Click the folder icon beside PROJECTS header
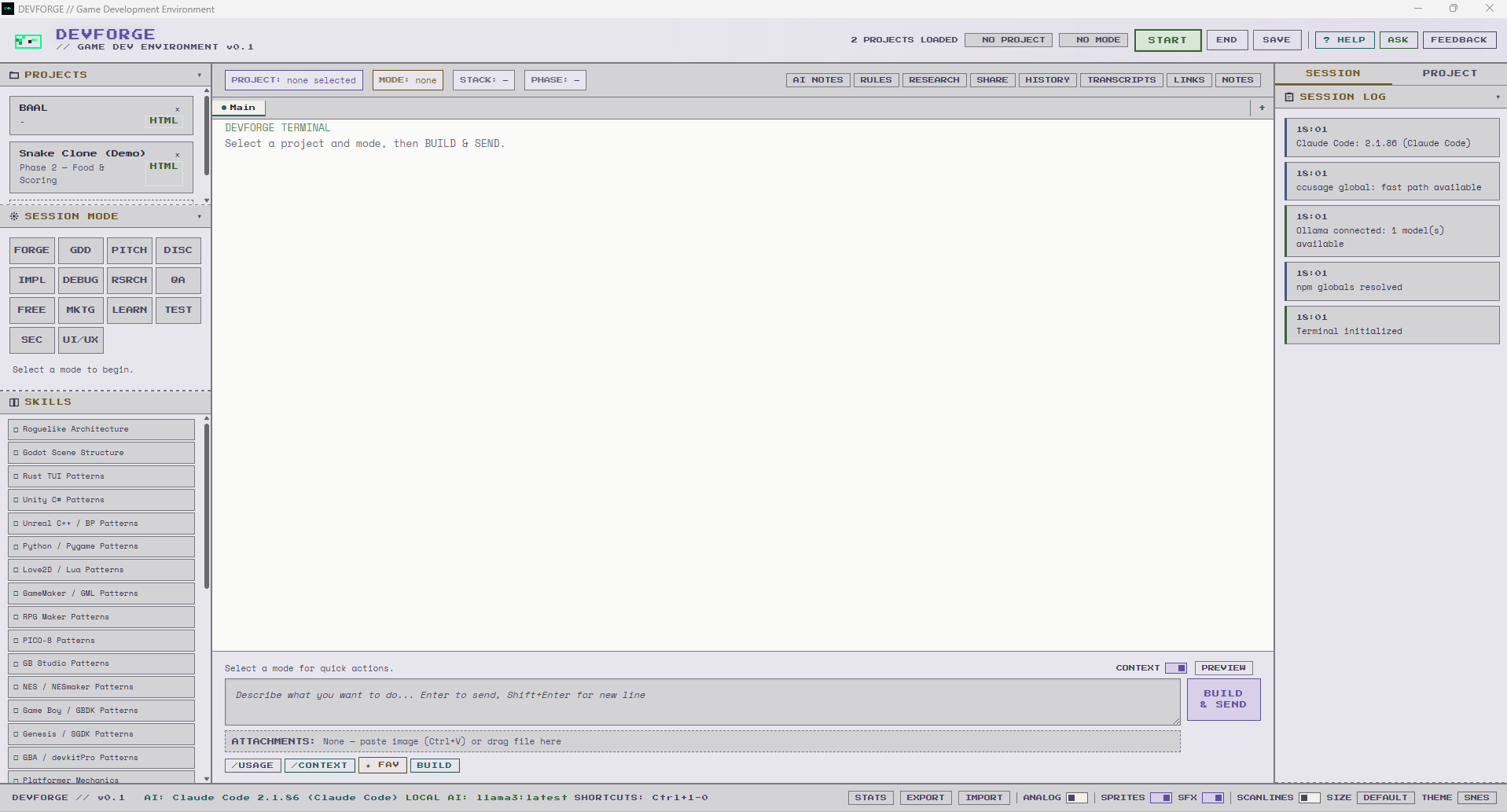 coord(15,74)
